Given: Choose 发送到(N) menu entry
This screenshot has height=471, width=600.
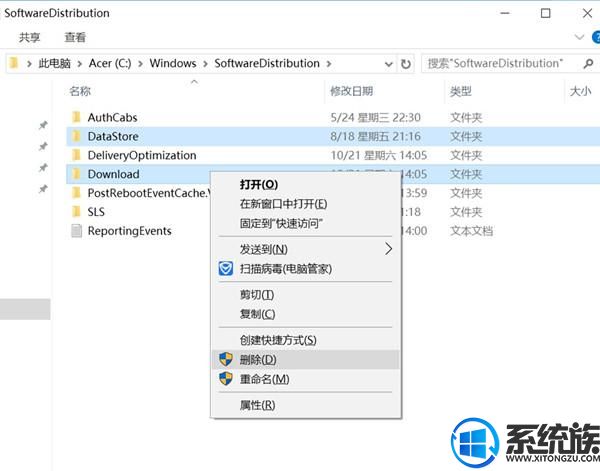Looking at the screenshot, I should pyautogui.click(x=305, y=249).
